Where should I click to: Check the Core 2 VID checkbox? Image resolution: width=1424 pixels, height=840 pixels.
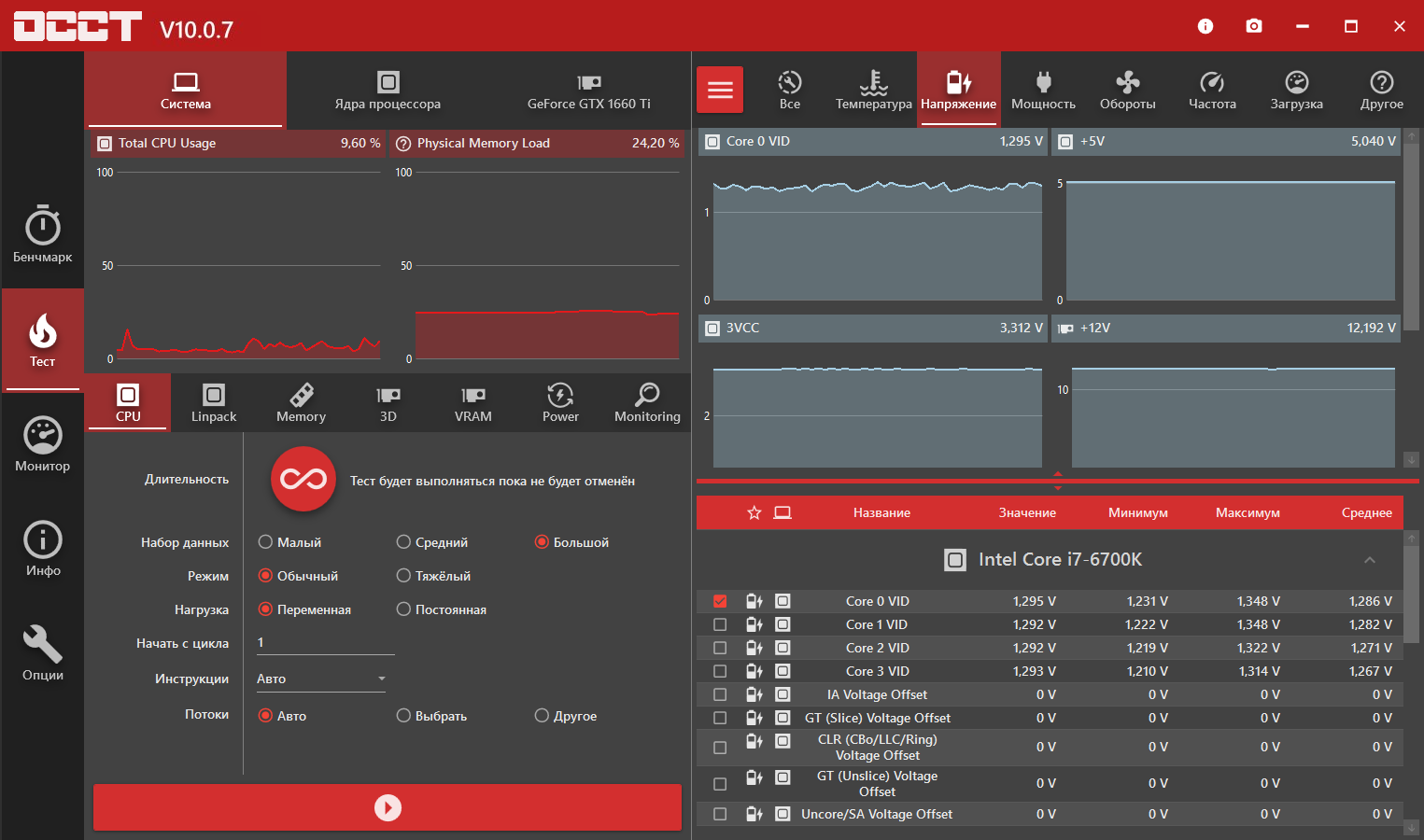(x=720, y=648)
